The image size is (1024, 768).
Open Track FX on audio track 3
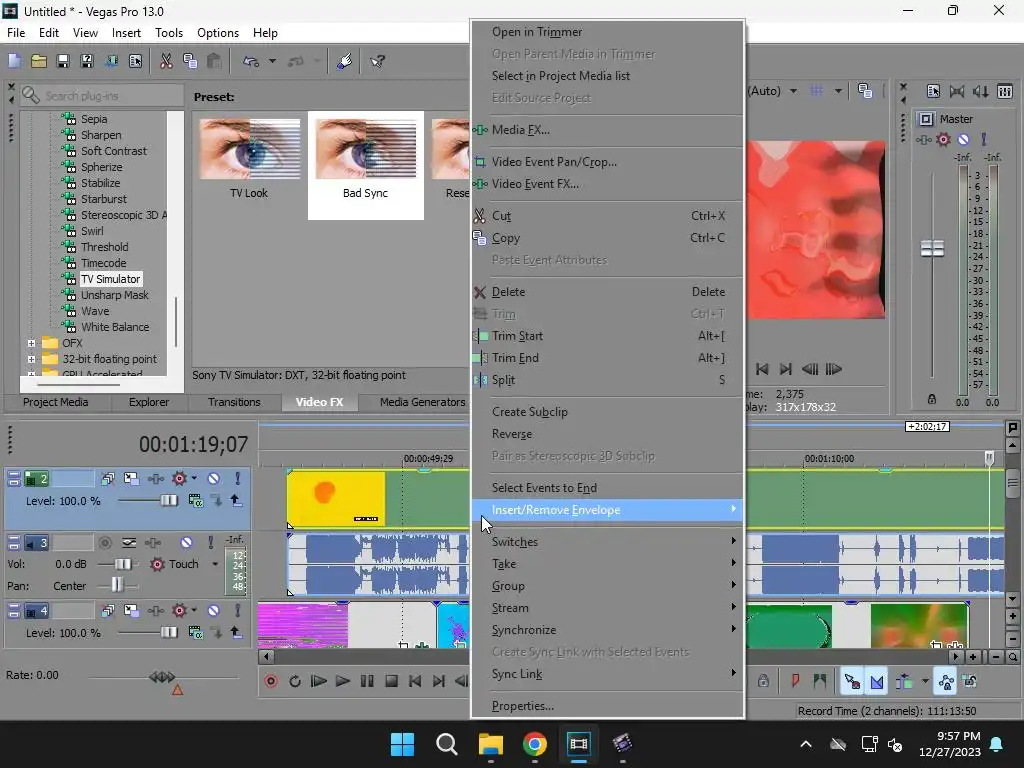click(153, 543)
